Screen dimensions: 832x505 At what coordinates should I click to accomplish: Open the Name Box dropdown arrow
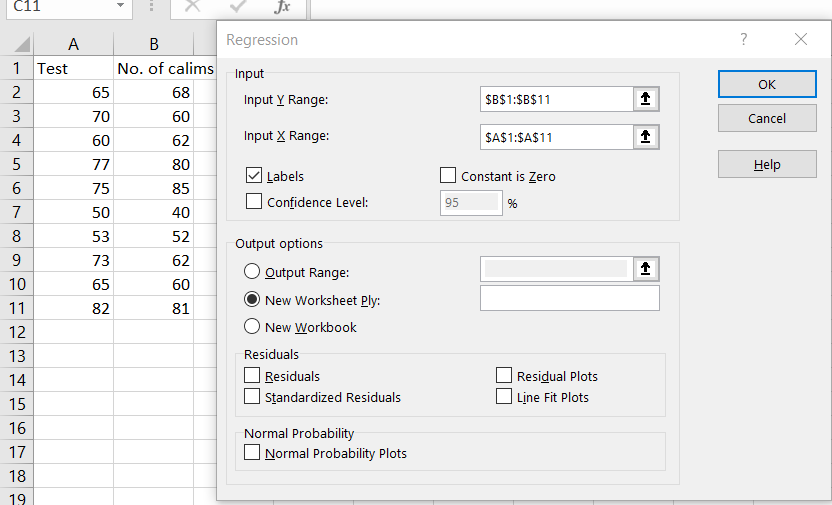point(121,7)
